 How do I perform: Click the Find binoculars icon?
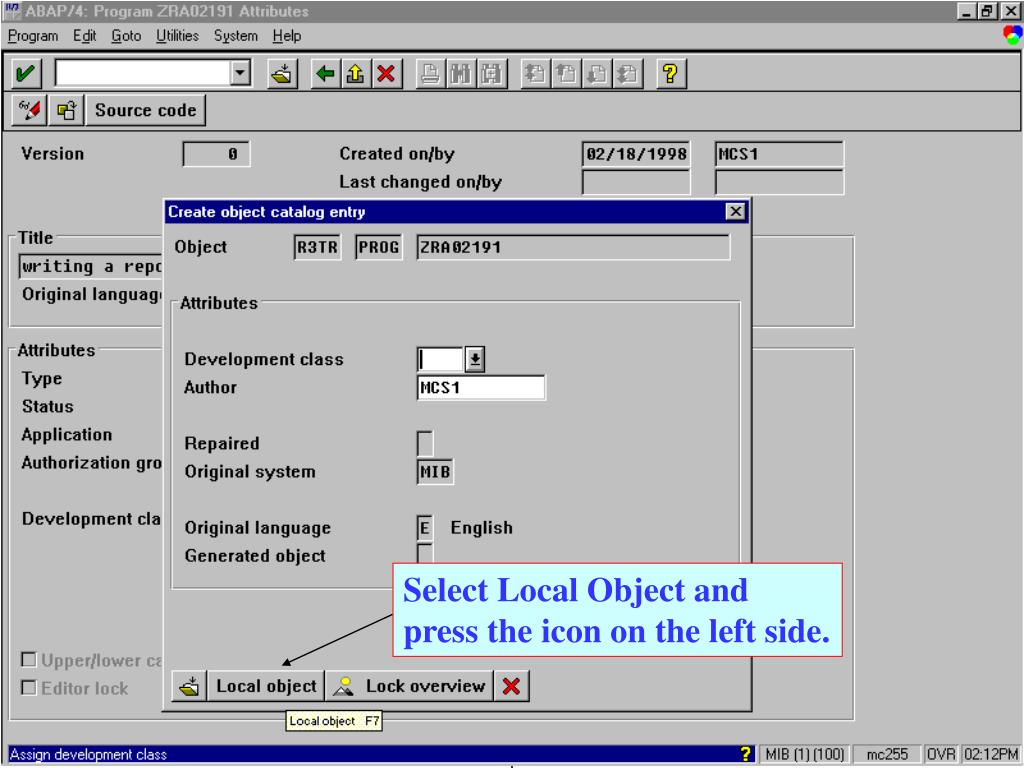[460, 73]
